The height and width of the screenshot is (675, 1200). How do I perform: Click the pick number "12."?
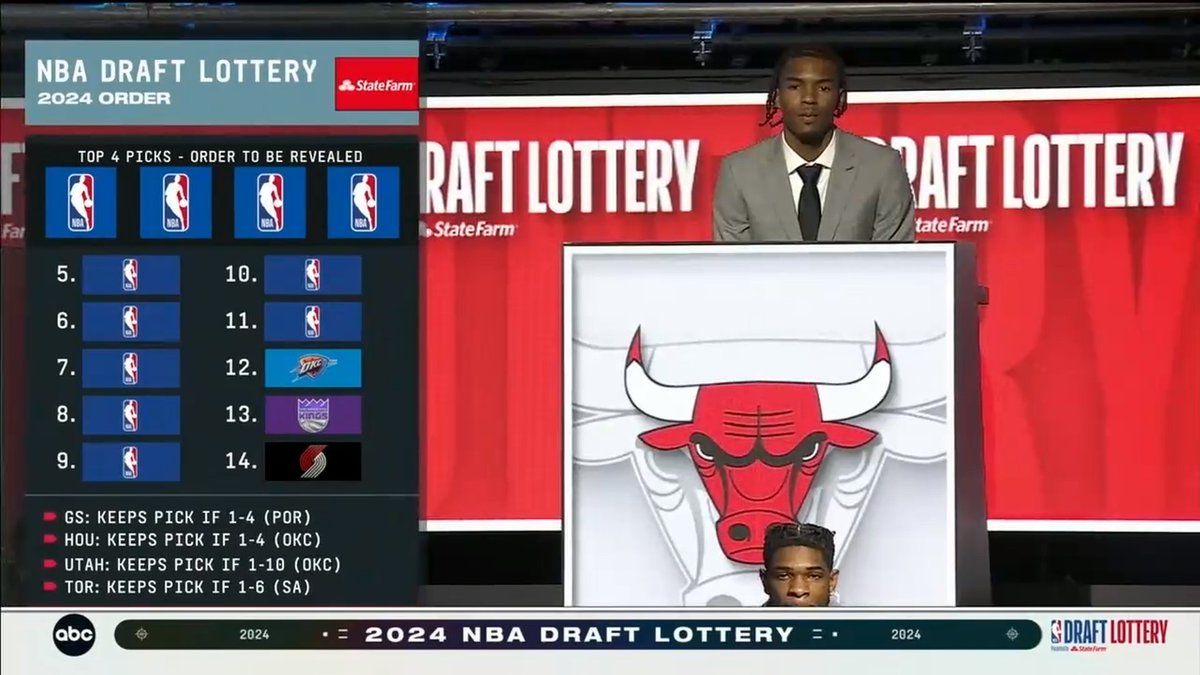pos(241,368)
